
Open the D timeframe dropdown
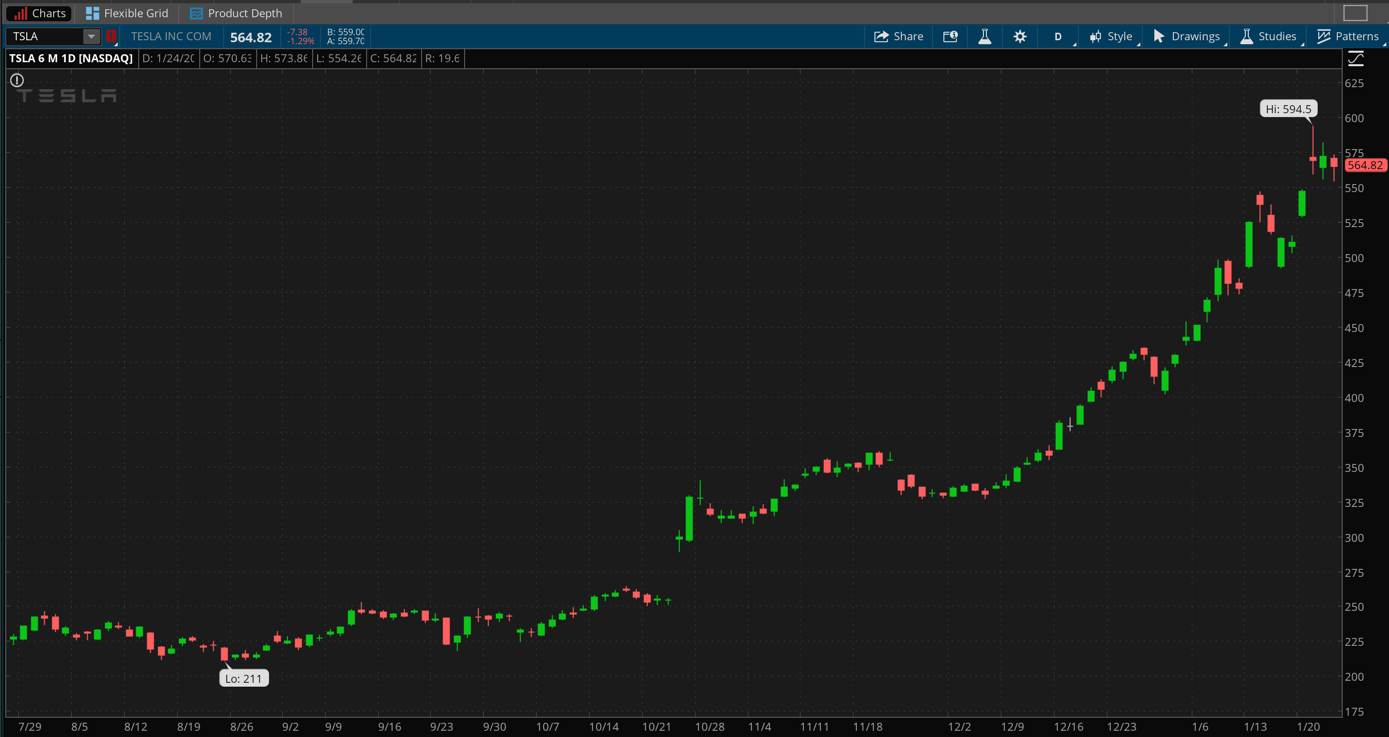(1058, 36)
